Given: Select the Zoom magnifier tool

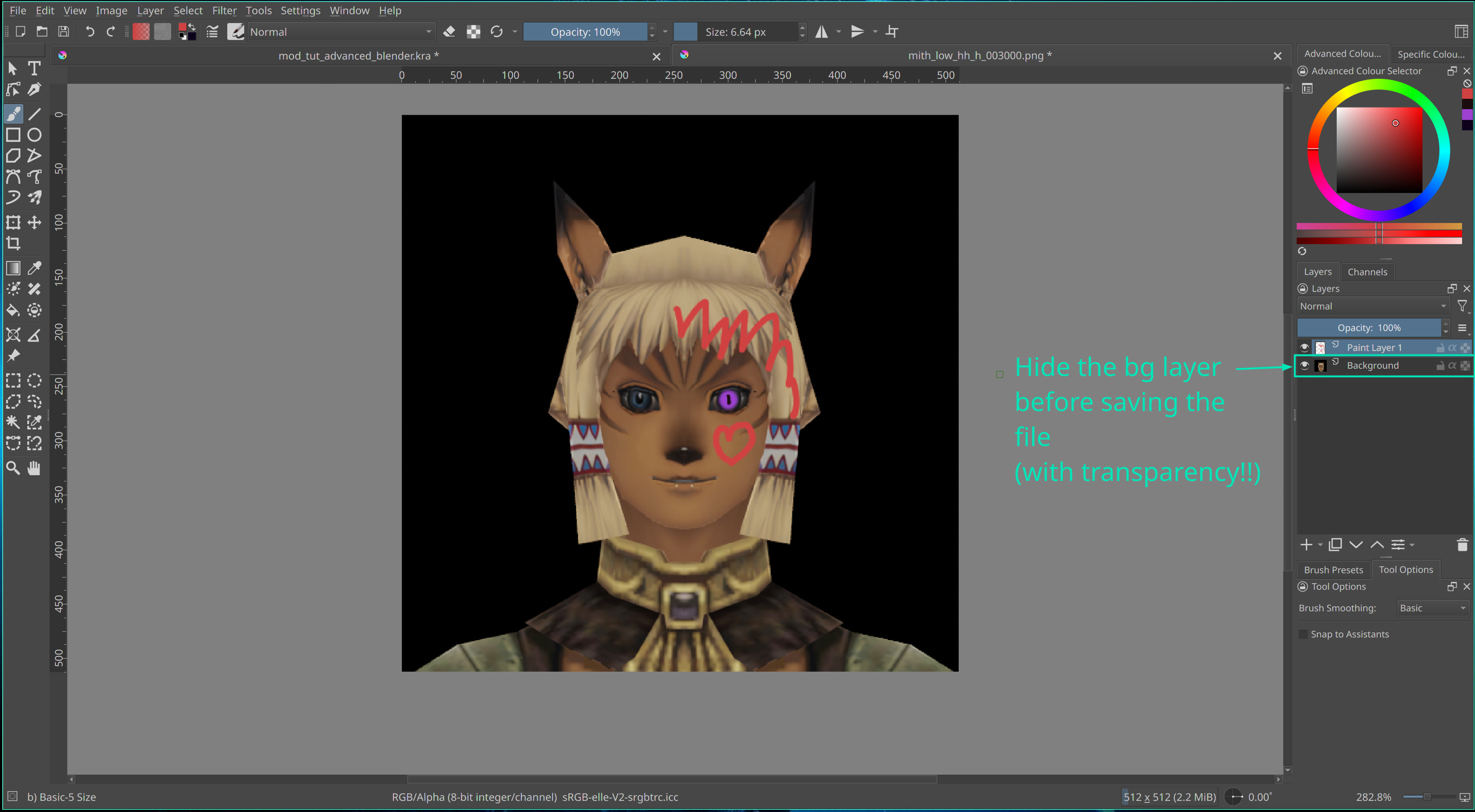Looking at the screenshot, I should point(13,468).
